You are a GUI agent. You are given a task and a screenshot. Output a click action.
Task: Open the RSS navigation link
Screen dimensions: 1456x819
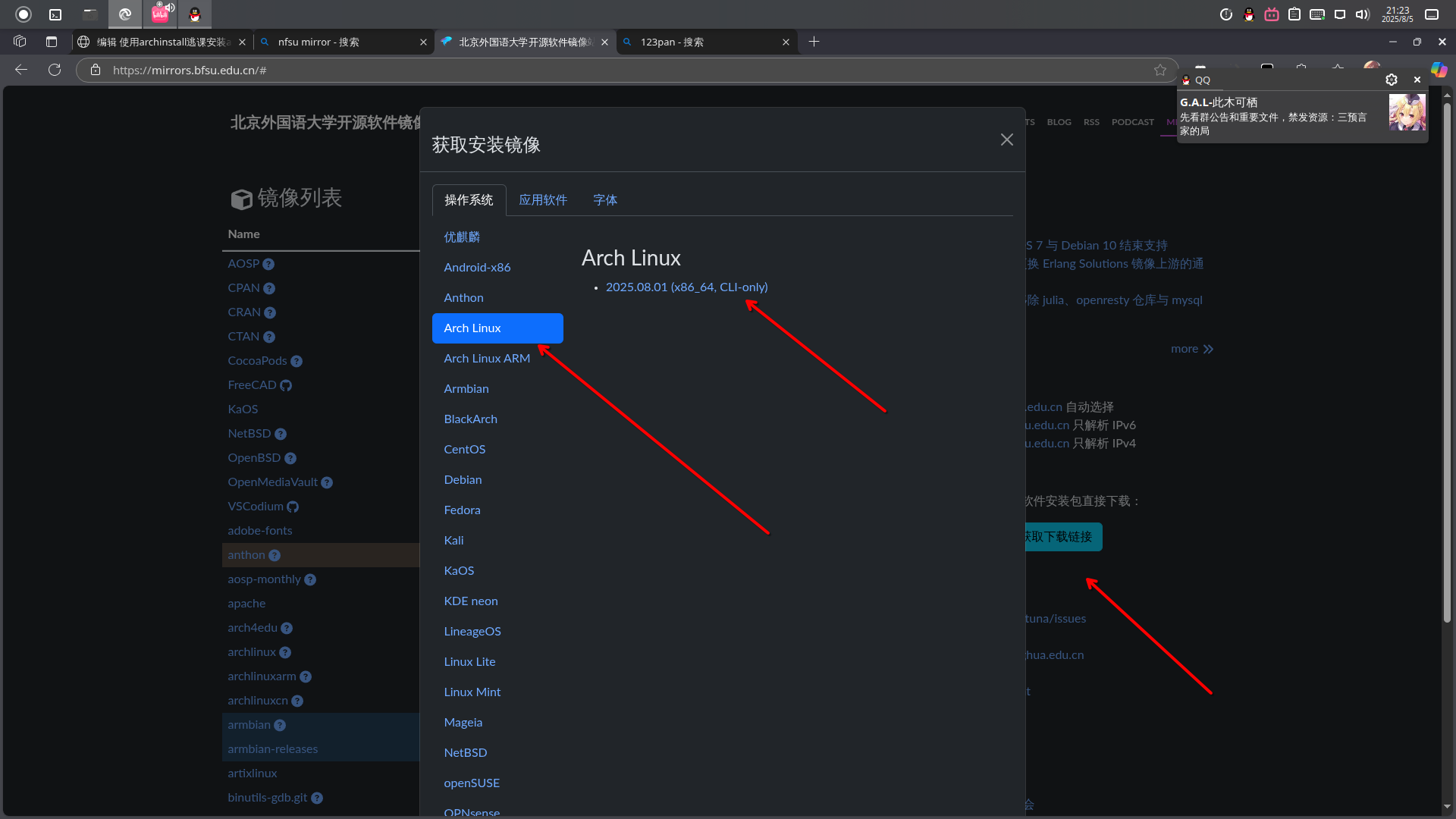[1091, 122]
